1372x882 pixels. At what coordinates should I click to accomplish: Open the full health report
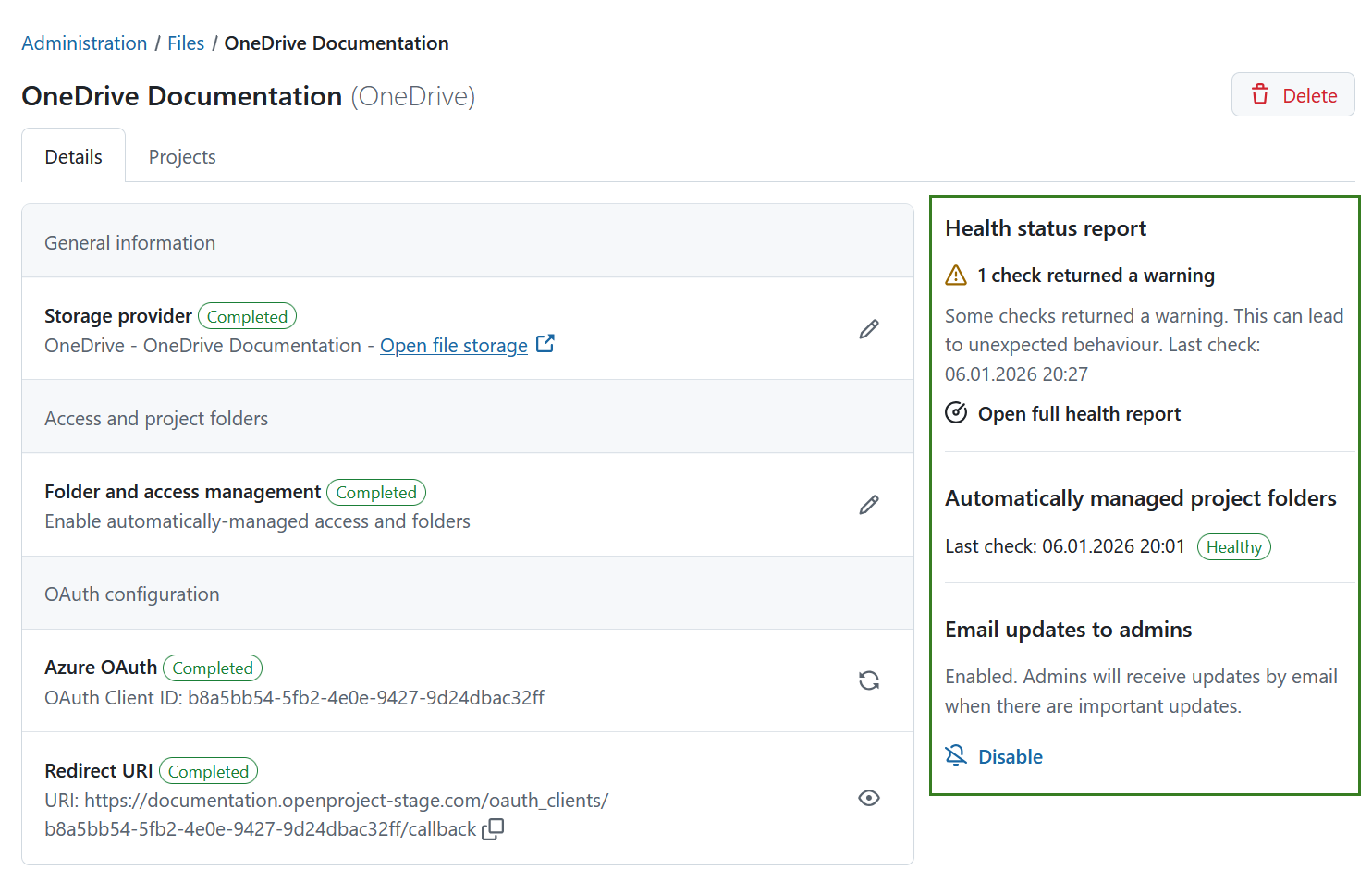tap(1079, 413)
